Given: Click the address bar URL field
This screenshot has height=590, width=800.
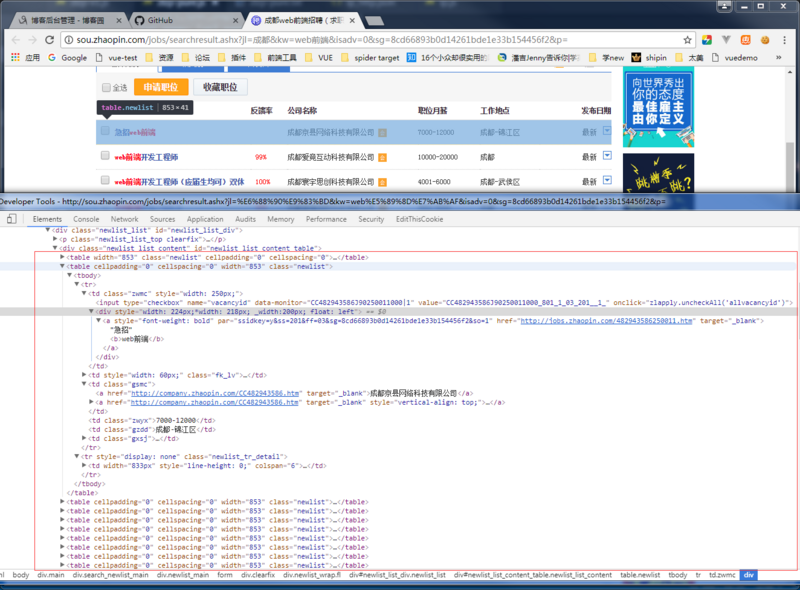Looking at the screenshot, I should [378, 40].
